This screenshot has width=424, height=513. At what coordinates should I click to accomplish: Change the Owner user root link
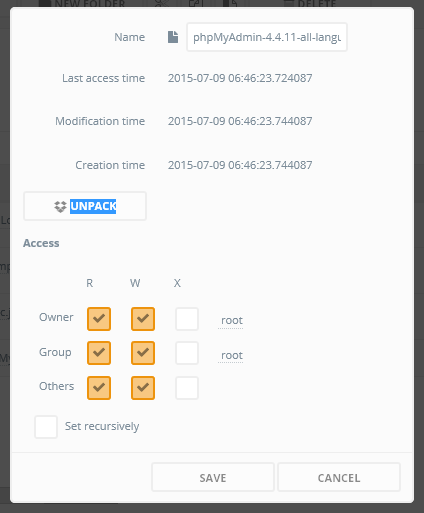click(232, 321)
